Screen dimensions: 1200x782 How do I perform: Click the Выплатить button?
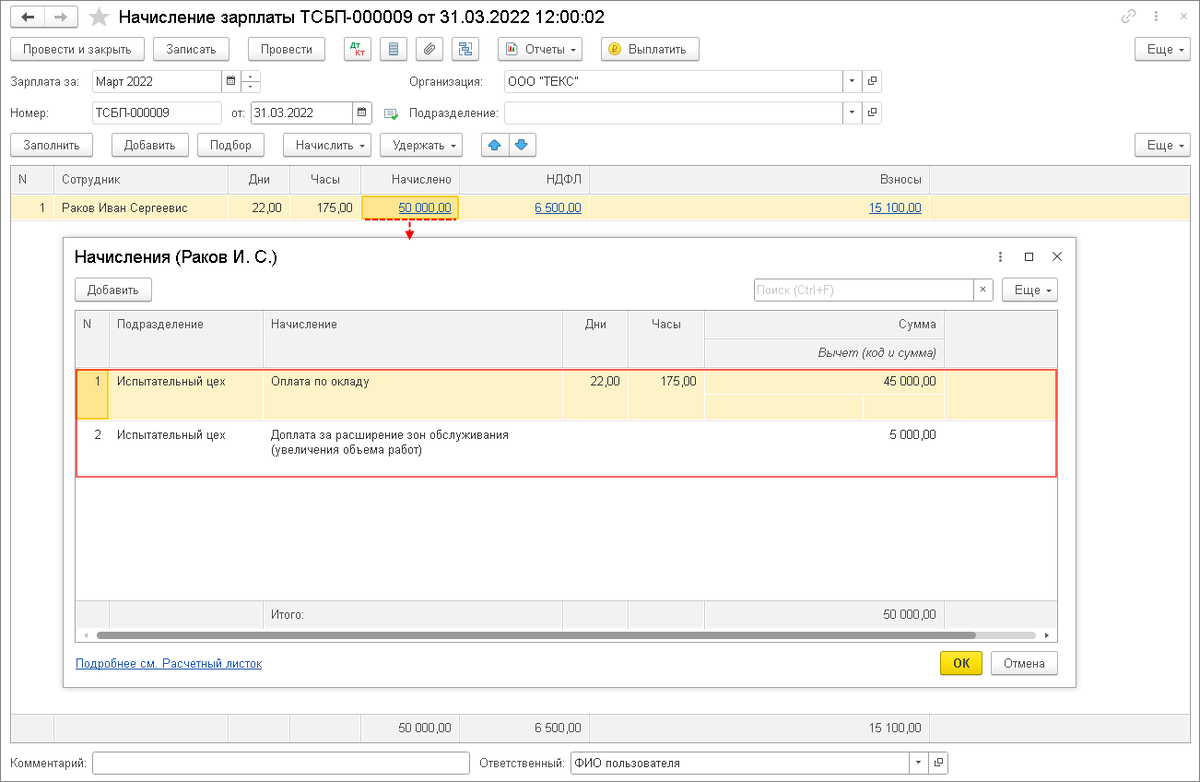coord(650,49)
